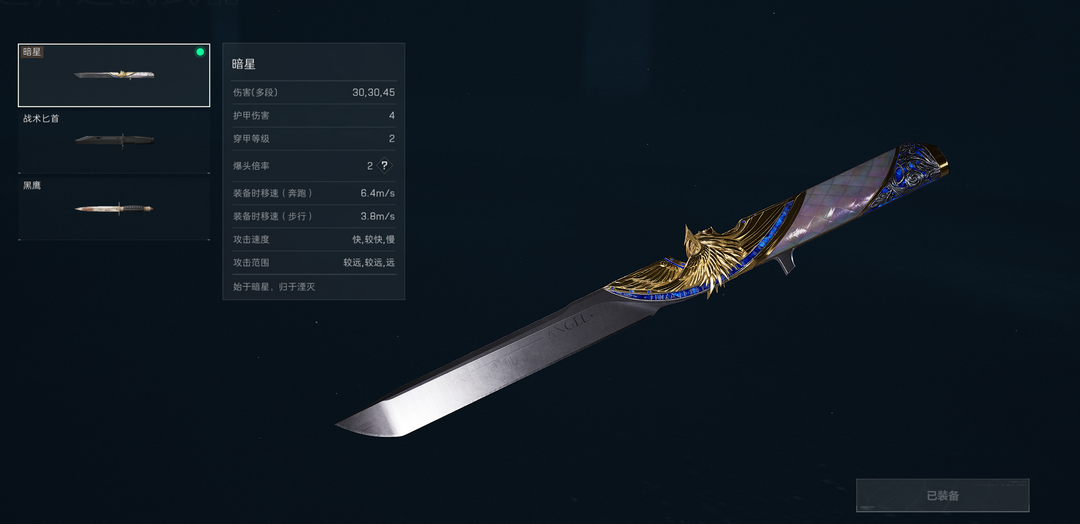This screenshot has width=1080, height=524.
Task: Click the question mark beside 爆头倍率
Action: 385,166
